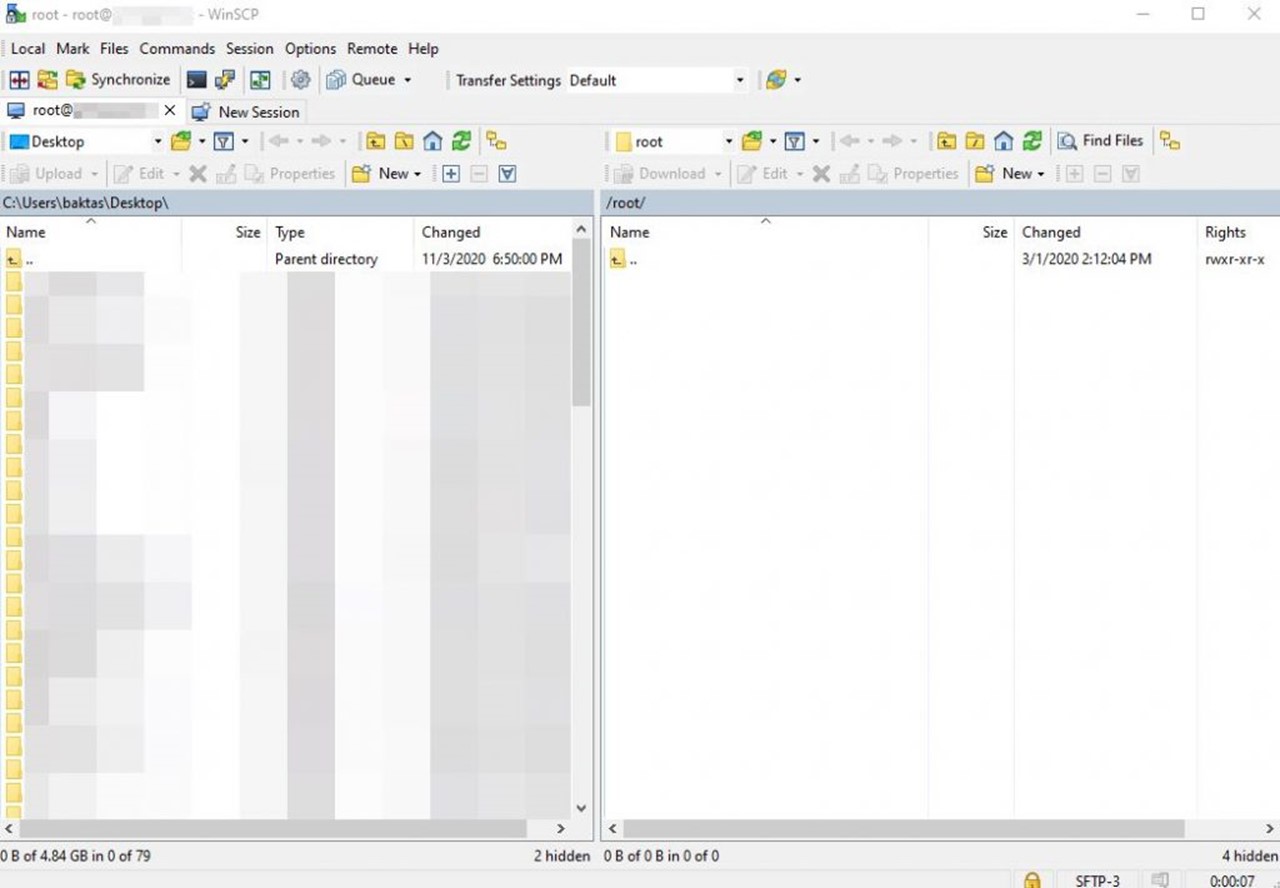Click remote panel horizontal scrollbar thumb

[x=903, y=829]
